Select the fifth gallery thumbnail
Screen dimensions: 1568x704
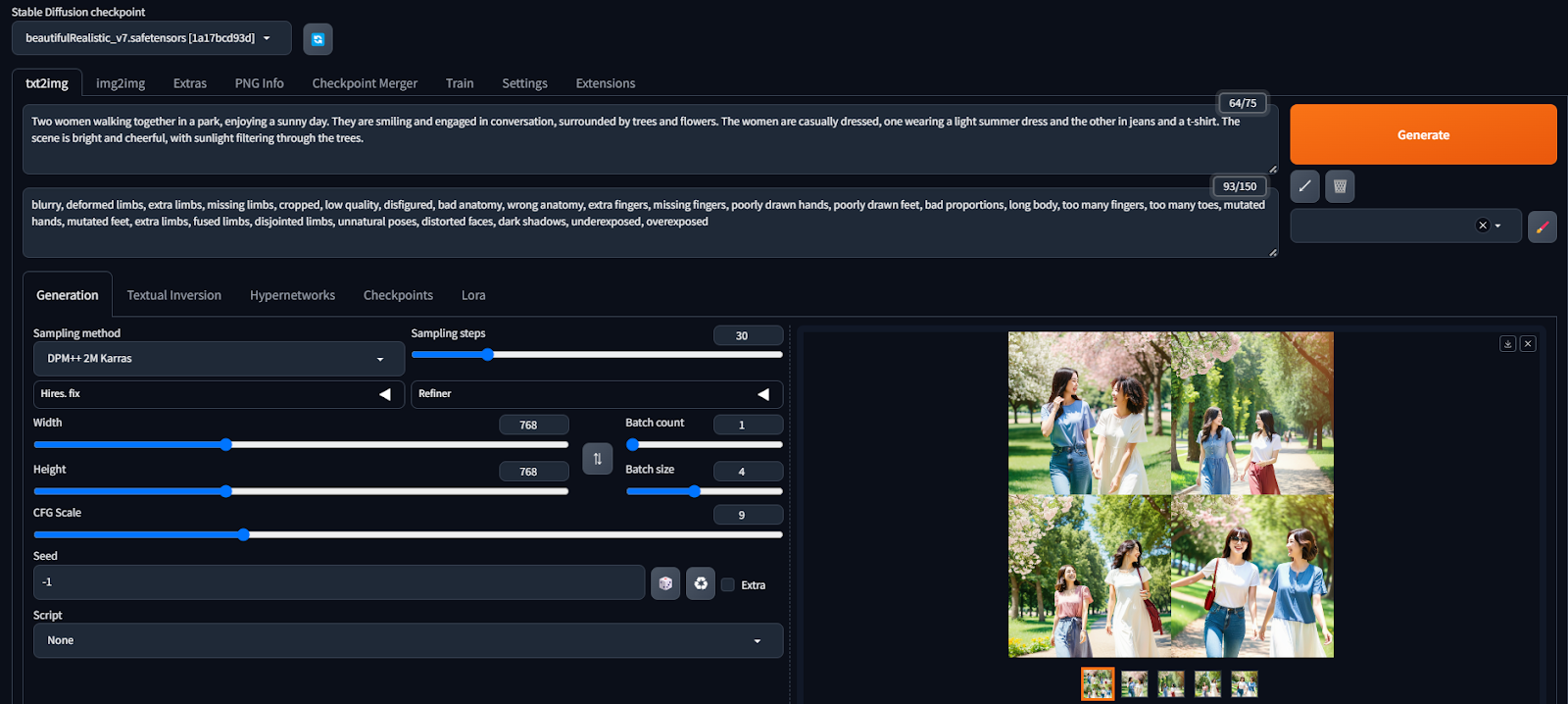(1245, 683)
